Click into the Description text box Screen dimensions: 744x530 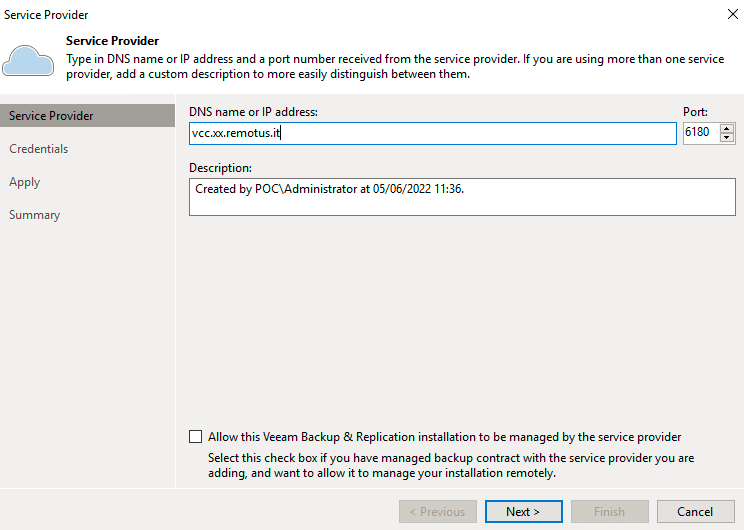[462, 197]
